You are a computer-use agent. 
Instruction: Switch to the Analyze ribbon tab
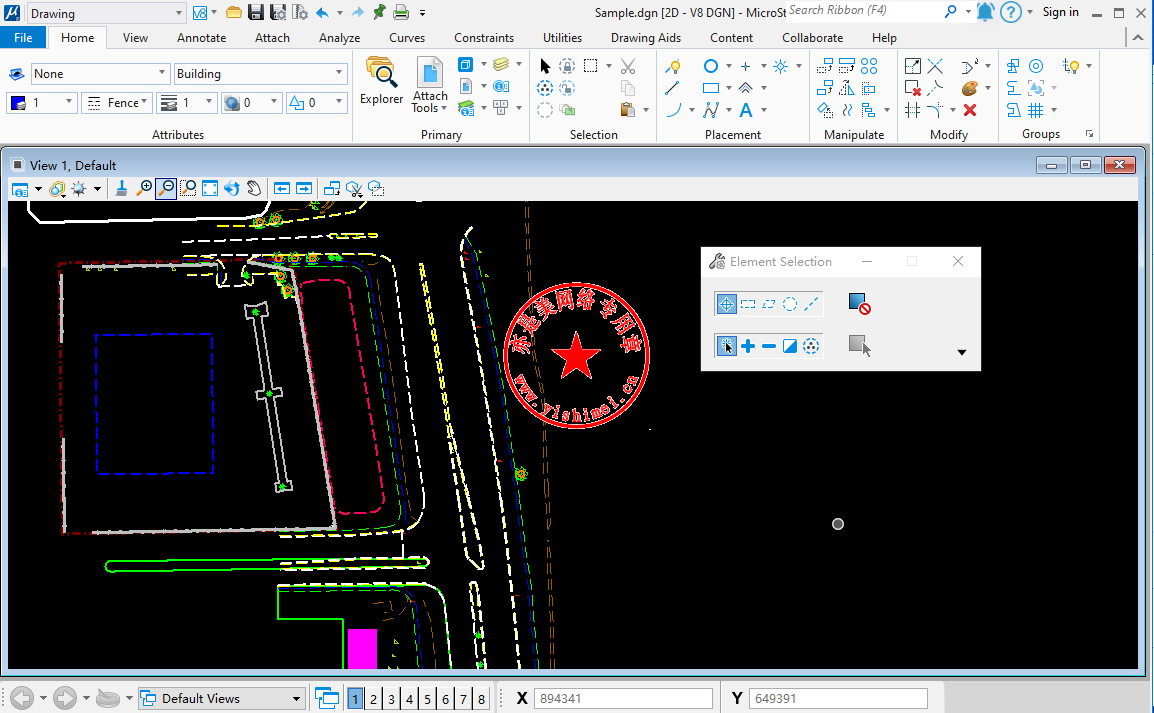(x=339, y=38)
